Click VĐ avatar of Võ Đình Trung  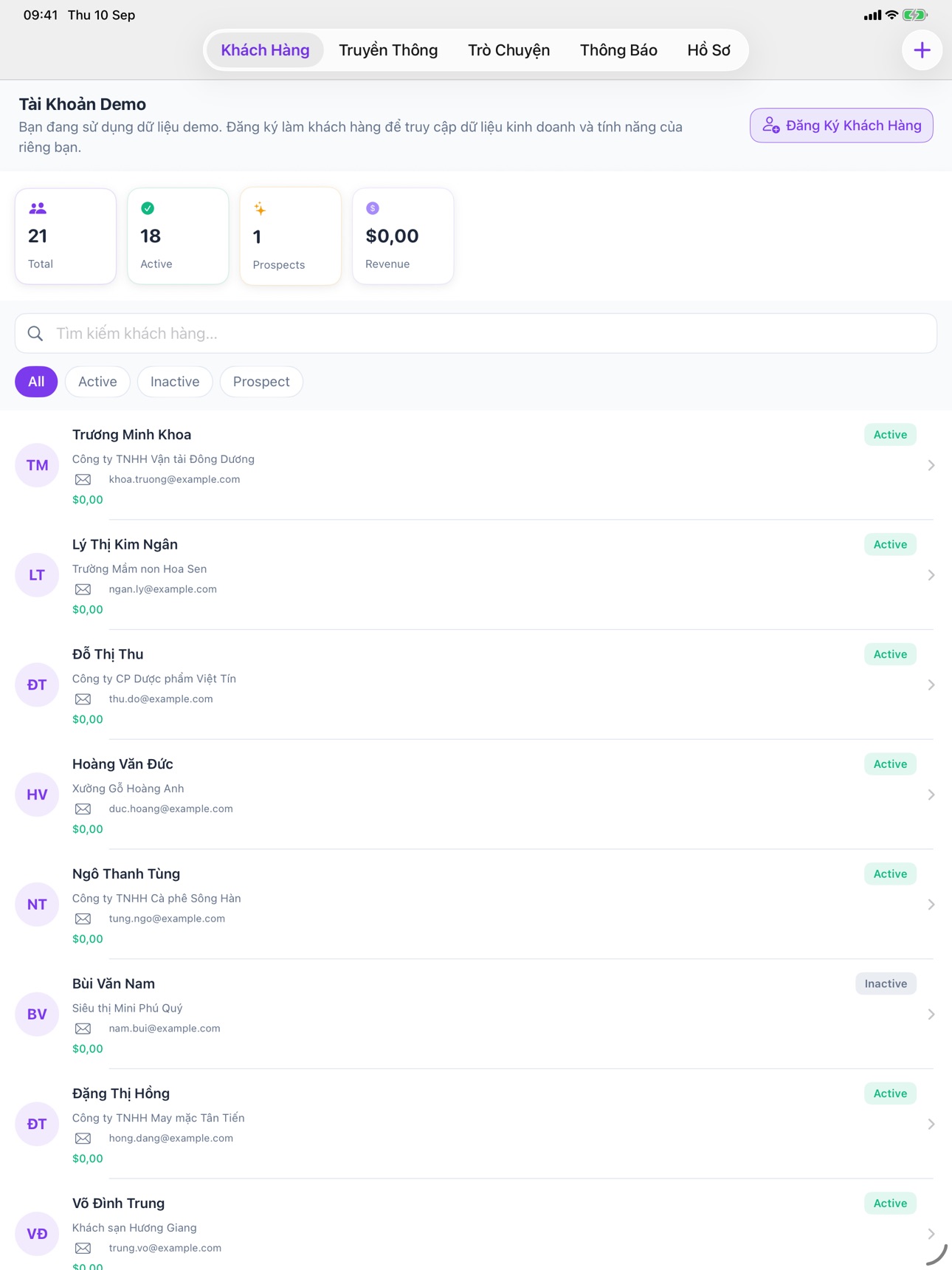pos(37,1234)
